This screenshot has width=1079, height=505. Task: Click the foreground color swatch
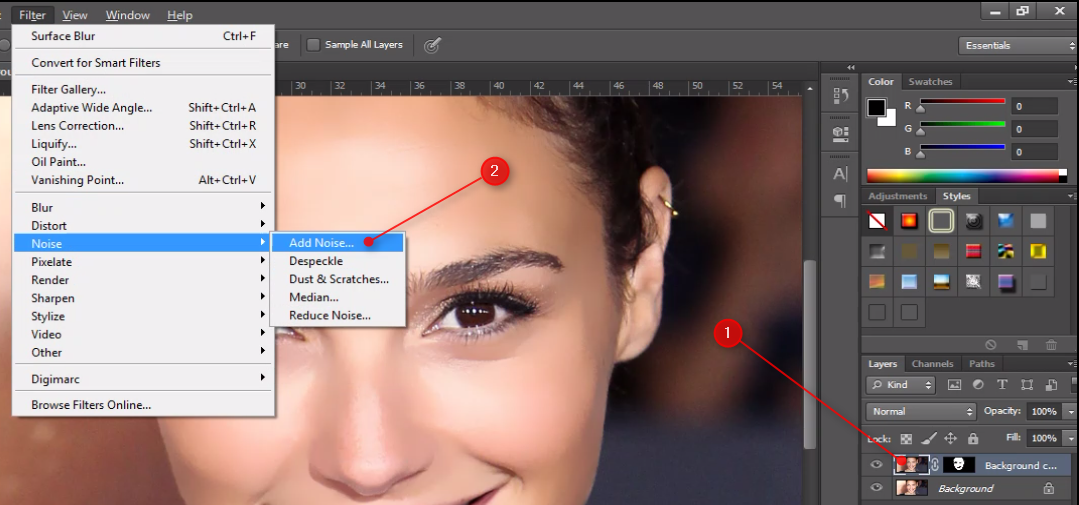coord(876,107)
